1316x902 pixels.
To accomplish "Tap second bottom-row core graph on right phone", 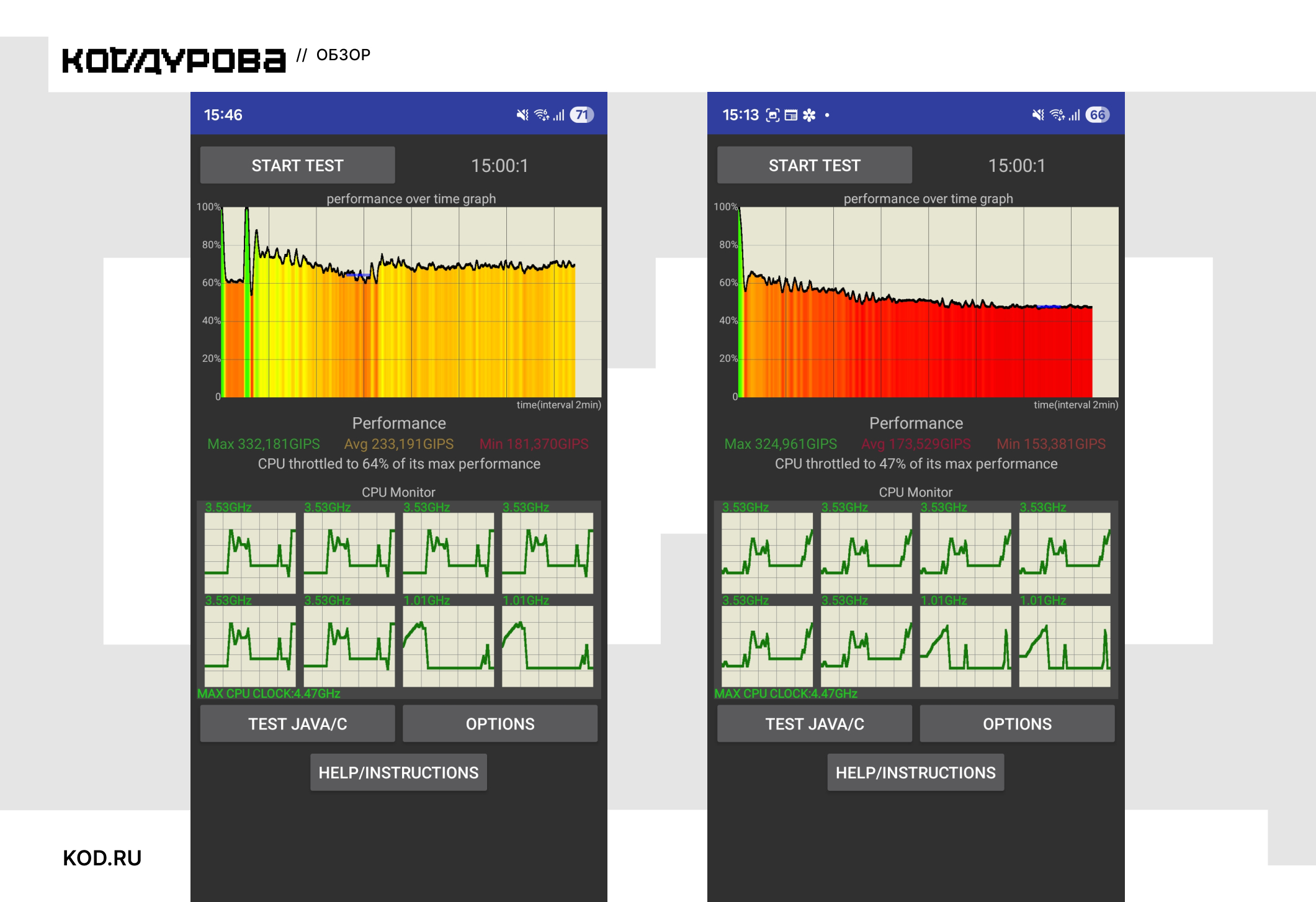I will point(866,646).
